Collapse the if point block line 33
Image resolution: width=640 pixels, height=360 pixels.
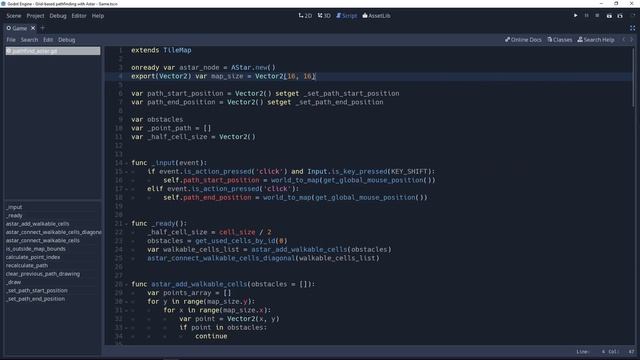(x=126, y=328)
